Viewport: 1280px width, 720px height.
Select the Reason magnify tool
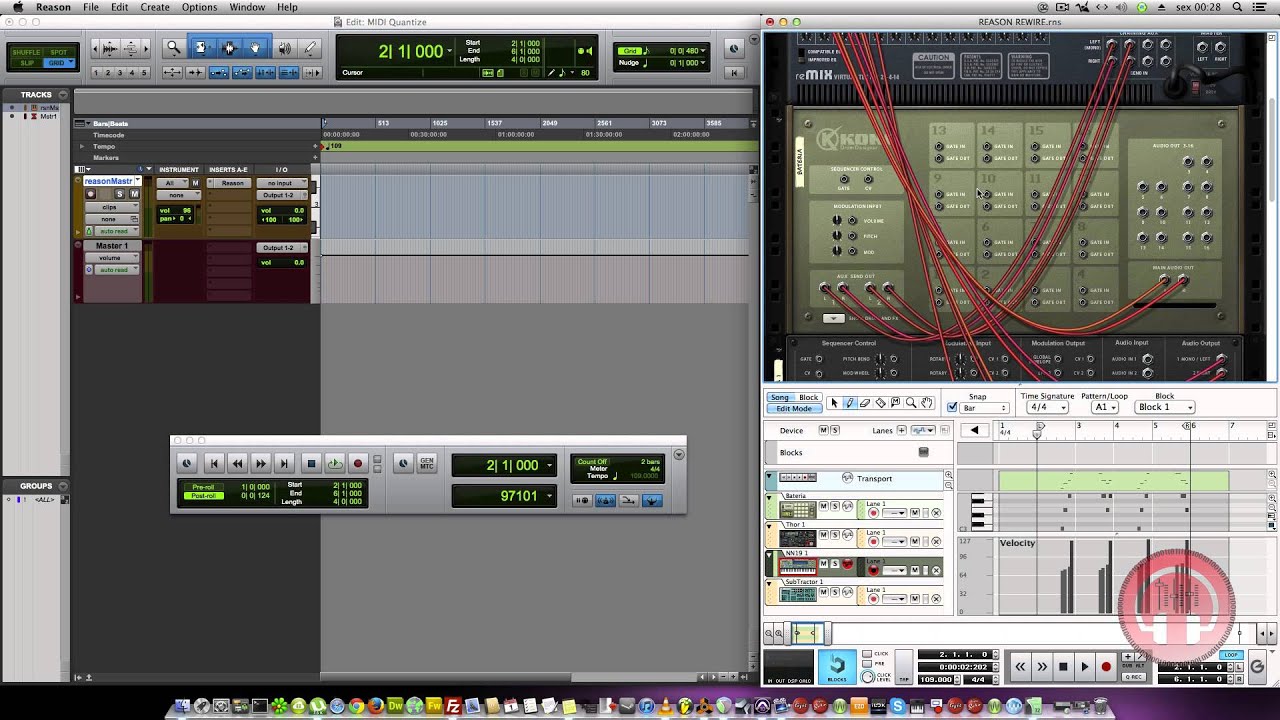(910, 403)
